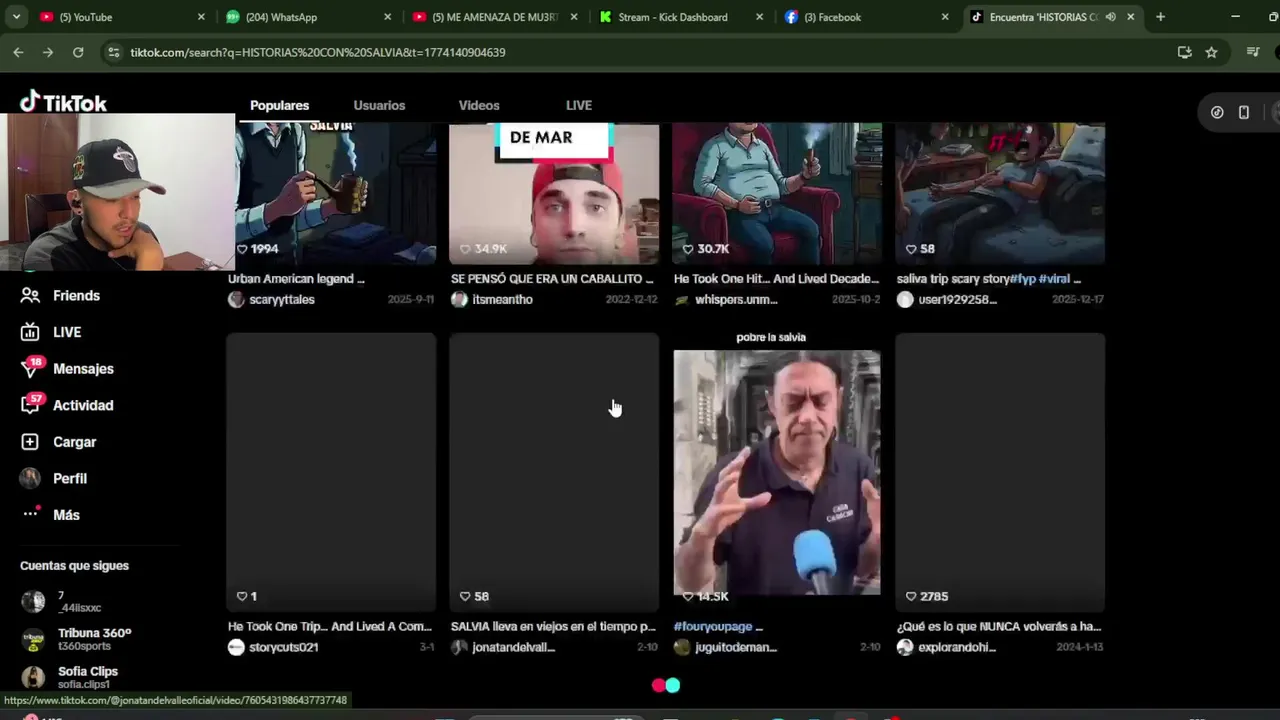1280x720 pixels.
Task: Click the Cargar upload plus icon
Action: 31,442
